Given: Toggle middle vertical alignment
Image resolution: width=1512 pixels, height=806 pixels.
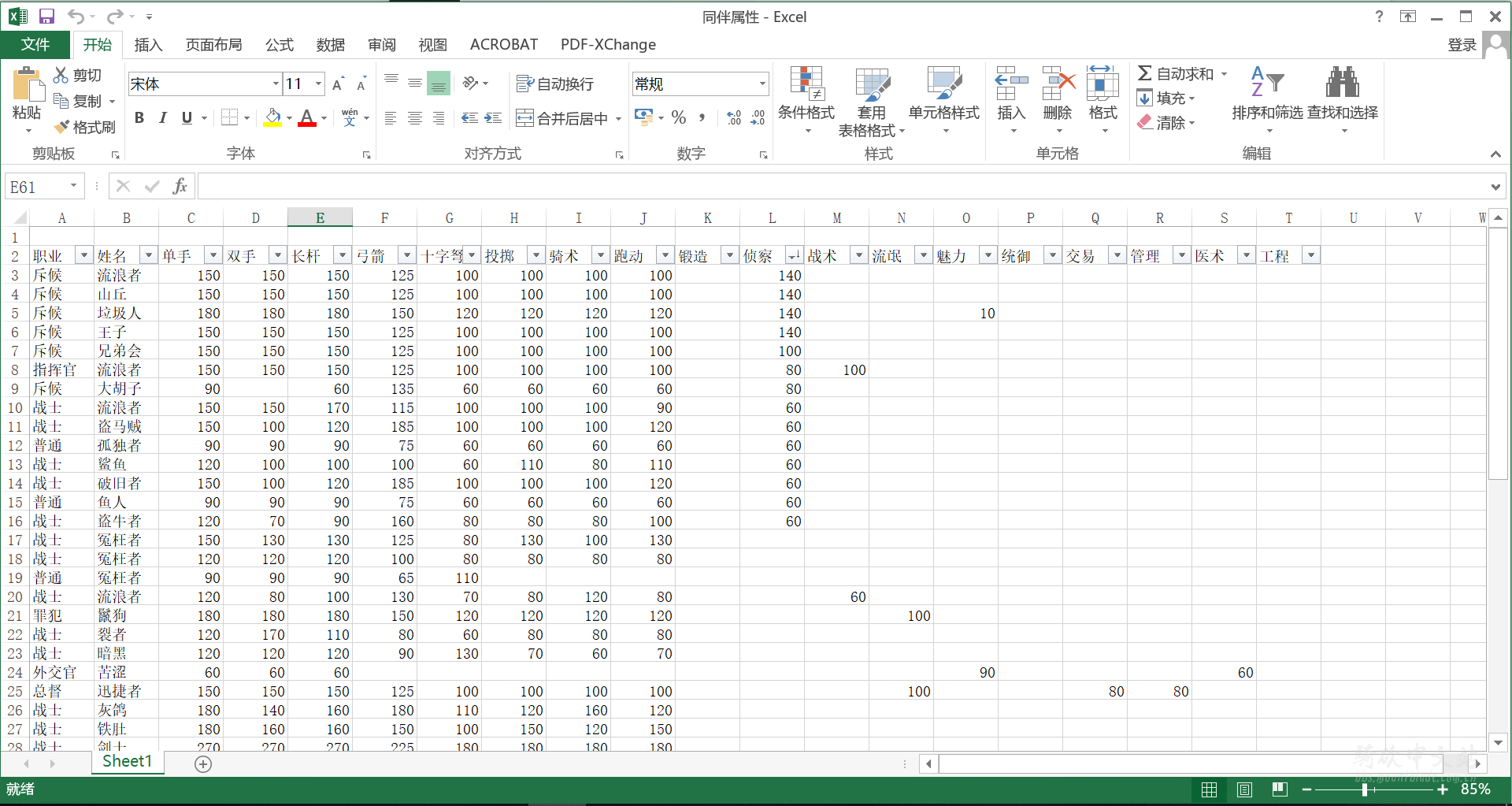Looking at the screenshot, I should [414, 83].
